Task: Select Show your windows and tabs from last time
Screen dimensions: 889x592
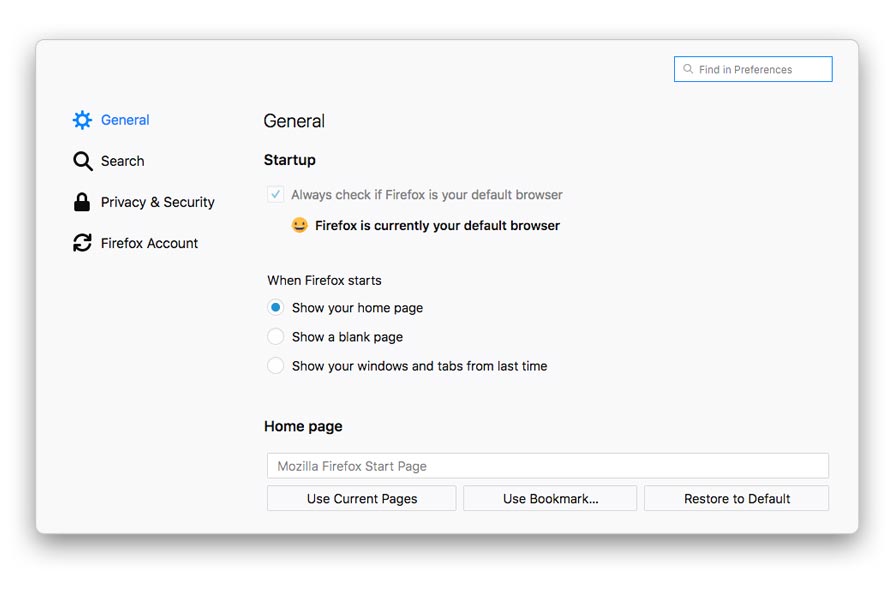Action: 276,366
